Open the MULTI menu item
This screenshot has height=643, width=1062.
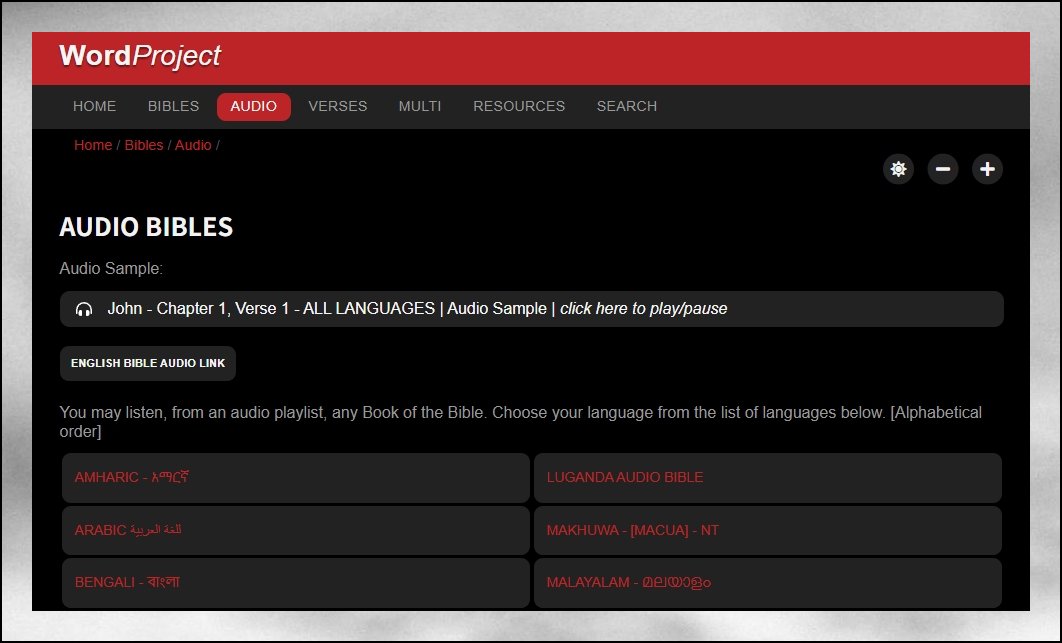coord(420,106)
